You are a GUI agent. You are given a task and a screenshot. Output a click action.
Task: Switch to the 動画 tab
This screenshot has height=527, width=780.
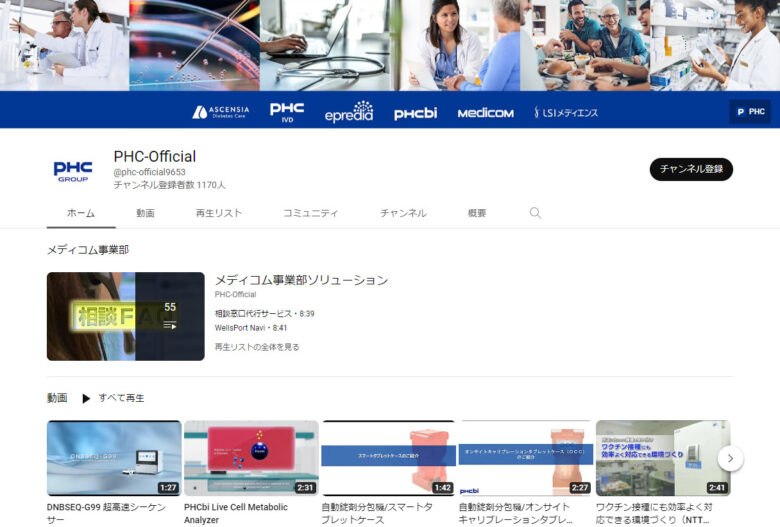click(x=145, y=213)
